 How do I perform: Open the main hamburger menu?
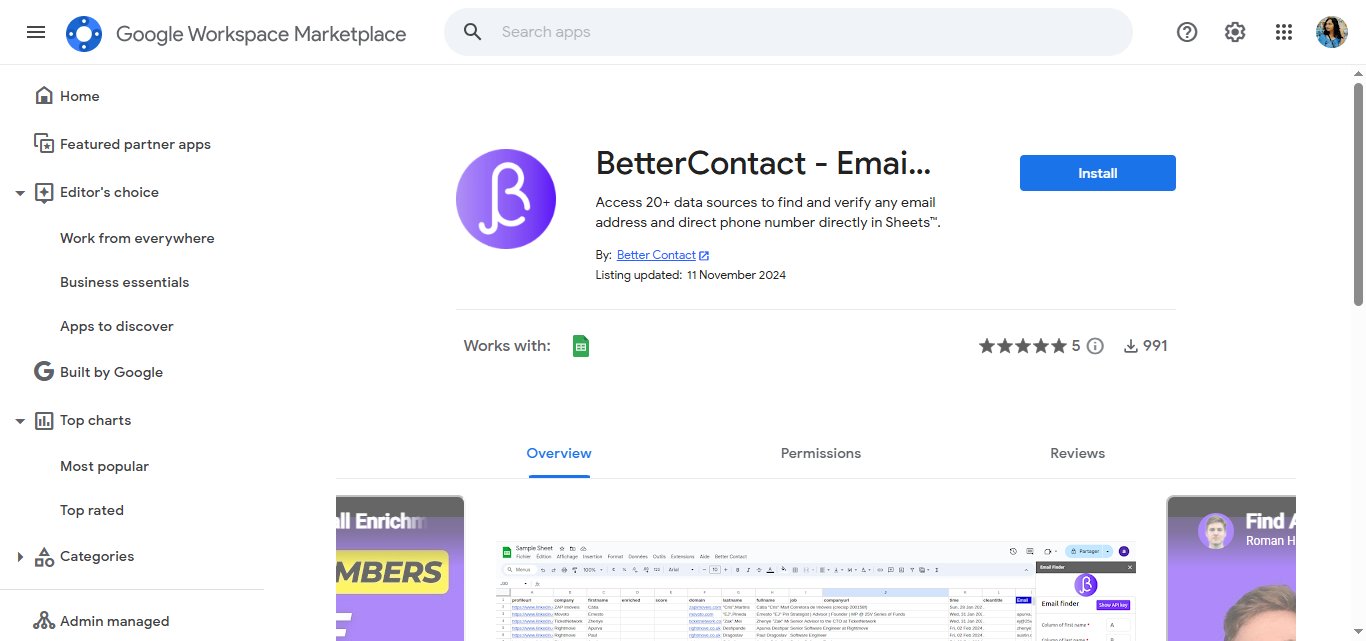[36, 32]
